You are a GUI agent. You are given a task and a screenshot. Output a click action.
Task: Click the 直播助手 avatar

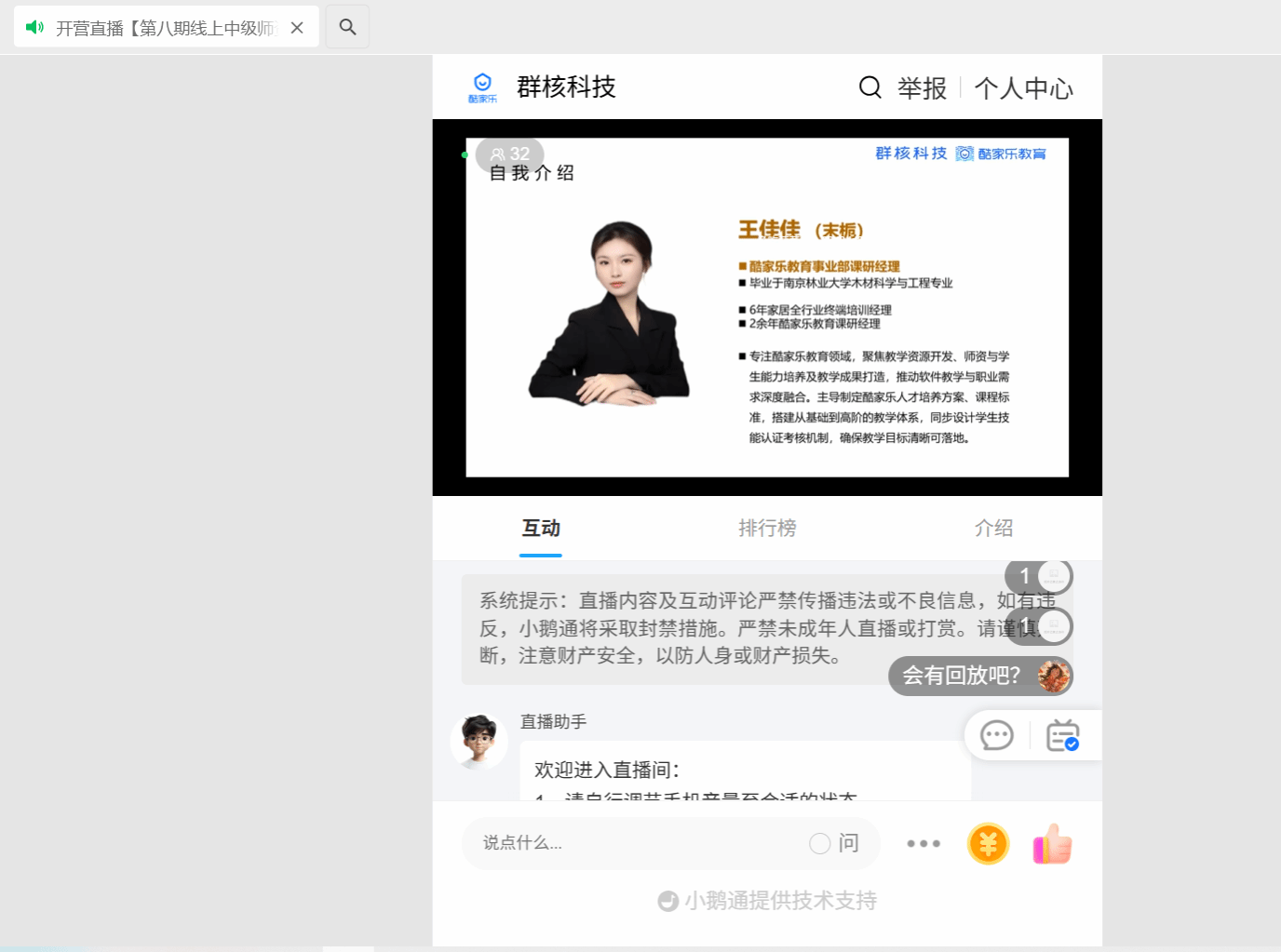(x=479, y=741)
